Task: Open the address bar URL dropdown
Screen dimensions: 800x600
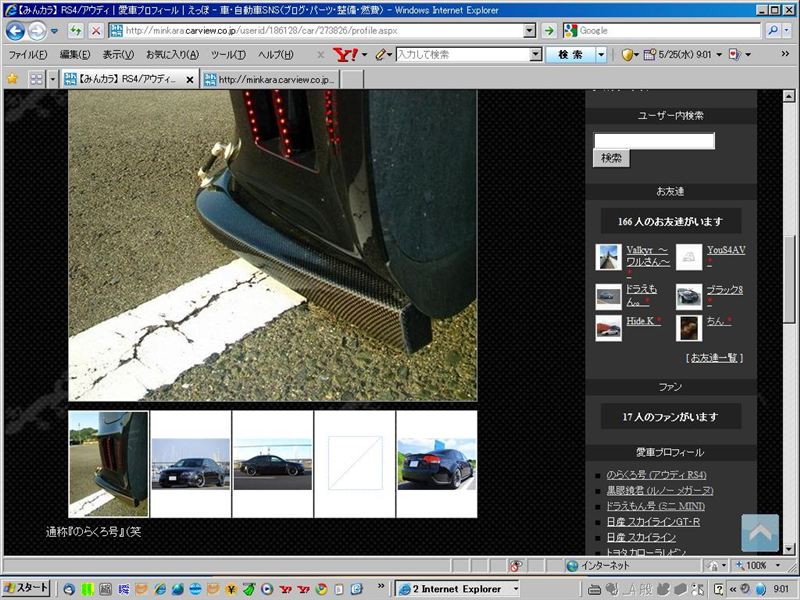Action: (x=530, y=31)
